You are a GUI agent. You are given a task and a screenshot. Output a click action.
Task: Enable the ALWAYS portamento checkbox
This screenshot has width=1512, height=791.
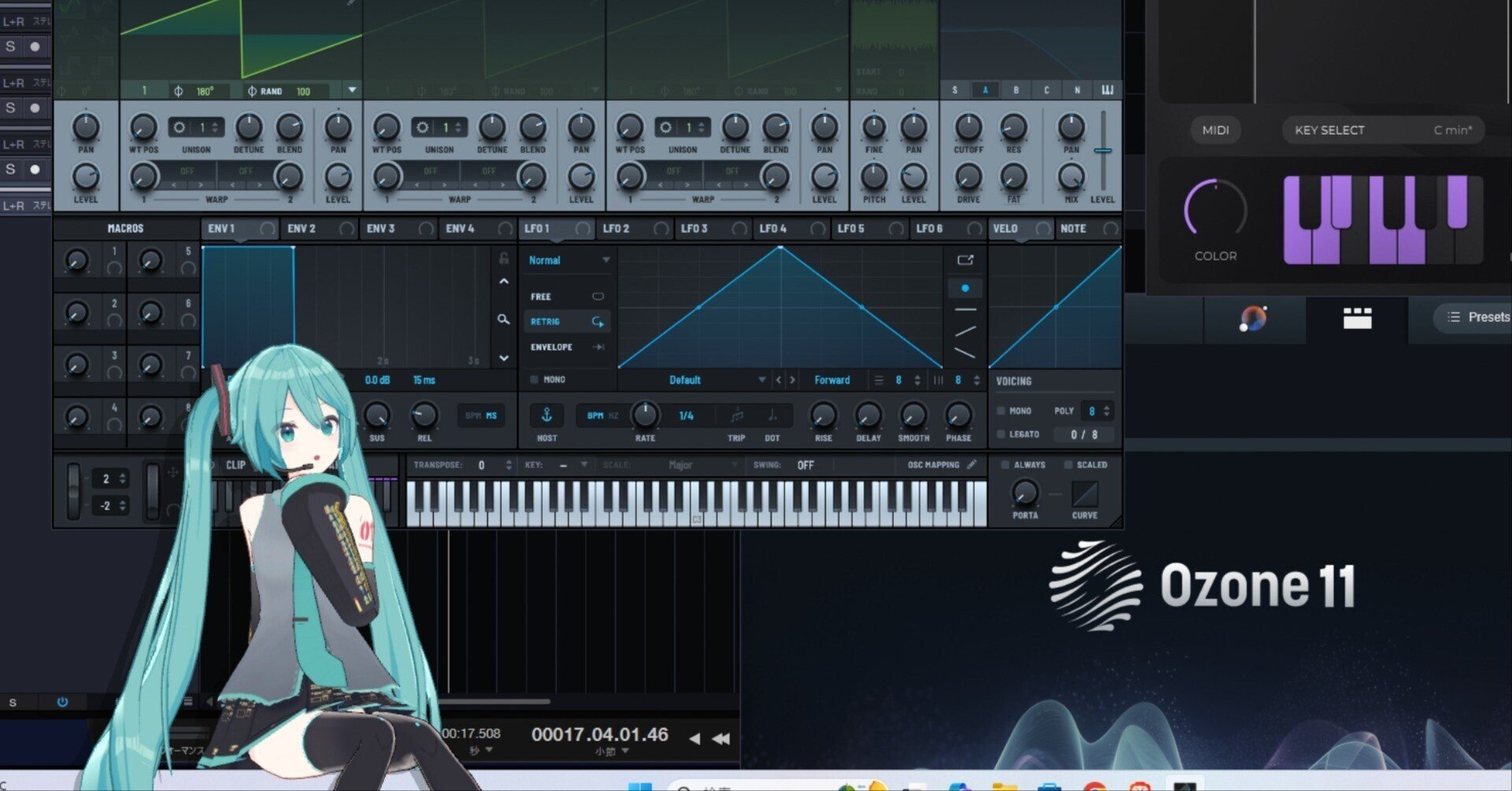coord(1005,465)
